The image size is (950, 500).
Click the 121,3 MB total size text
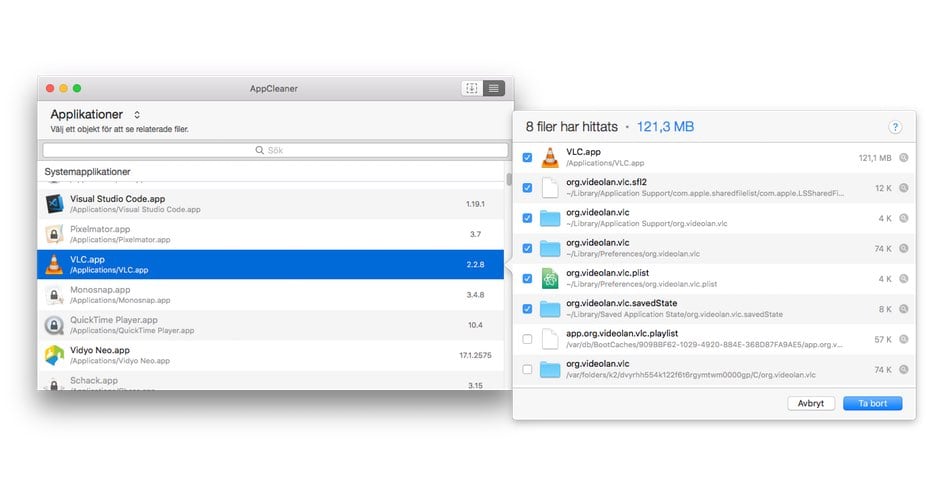pyautogui.click(x=665, y=127)
